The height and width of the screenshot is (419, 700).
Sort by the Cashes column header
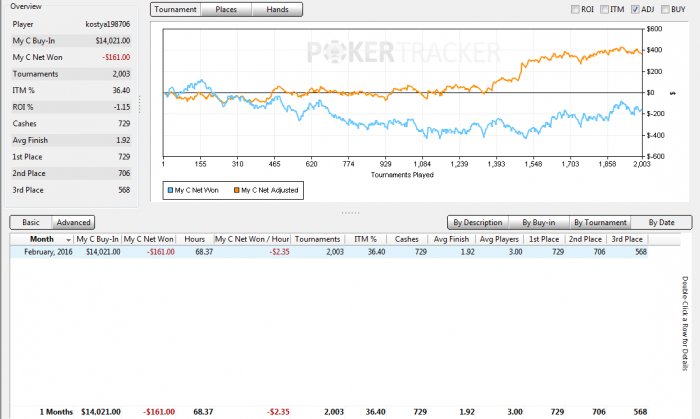(x=407, y=239)
